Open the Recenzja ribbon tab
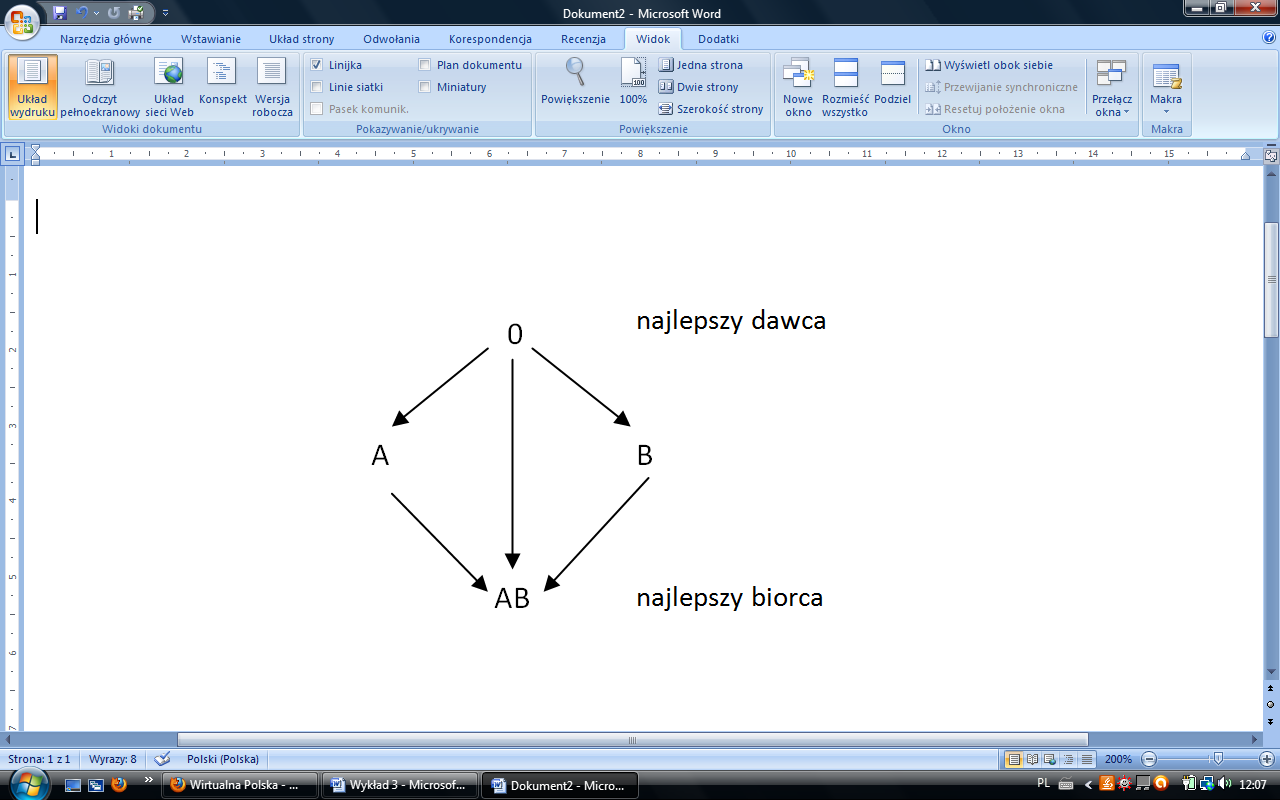This screenshot has height=800, width=1280. coord(583,39)
